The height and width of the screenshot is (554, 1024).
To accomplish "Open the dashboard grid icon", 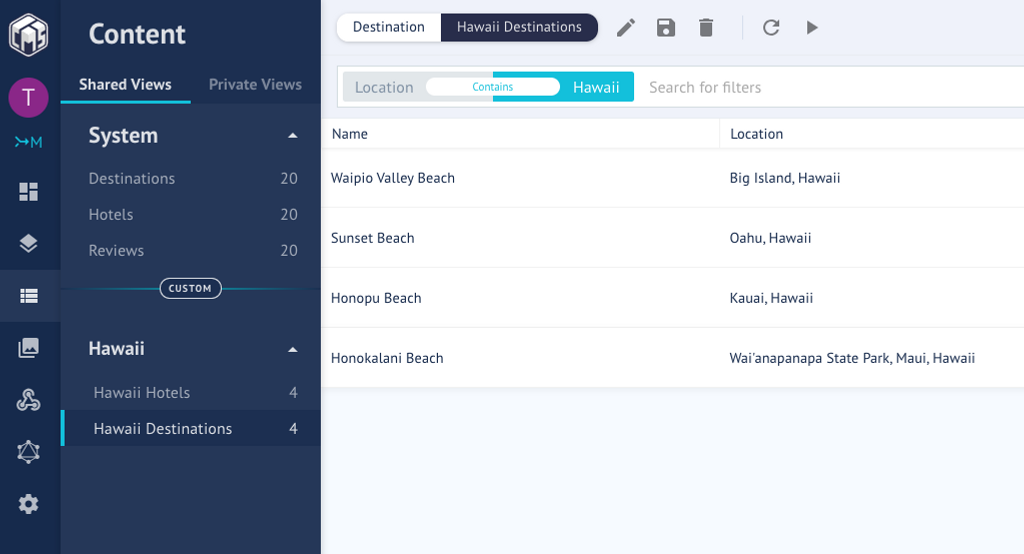I will tap(28, 191).
